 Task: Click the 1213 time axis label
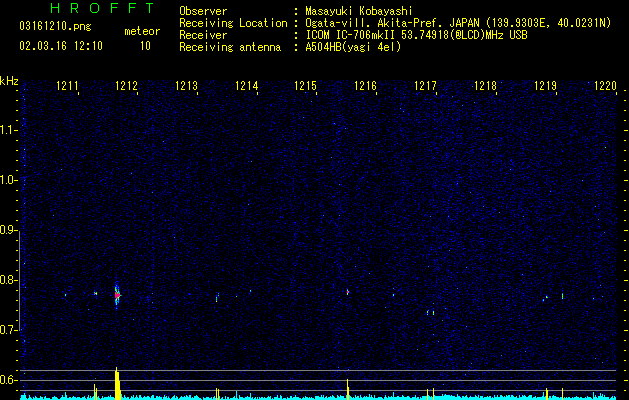click(187, 85)
